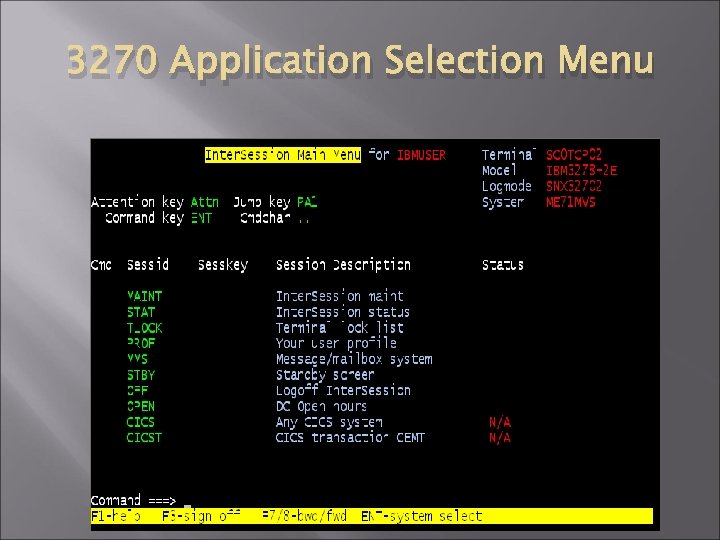The width and height of the screenshot is (720, 540).
Task: Click F3-sign off in the key bar
Action: pyautogui.click(x=201, y=516)
